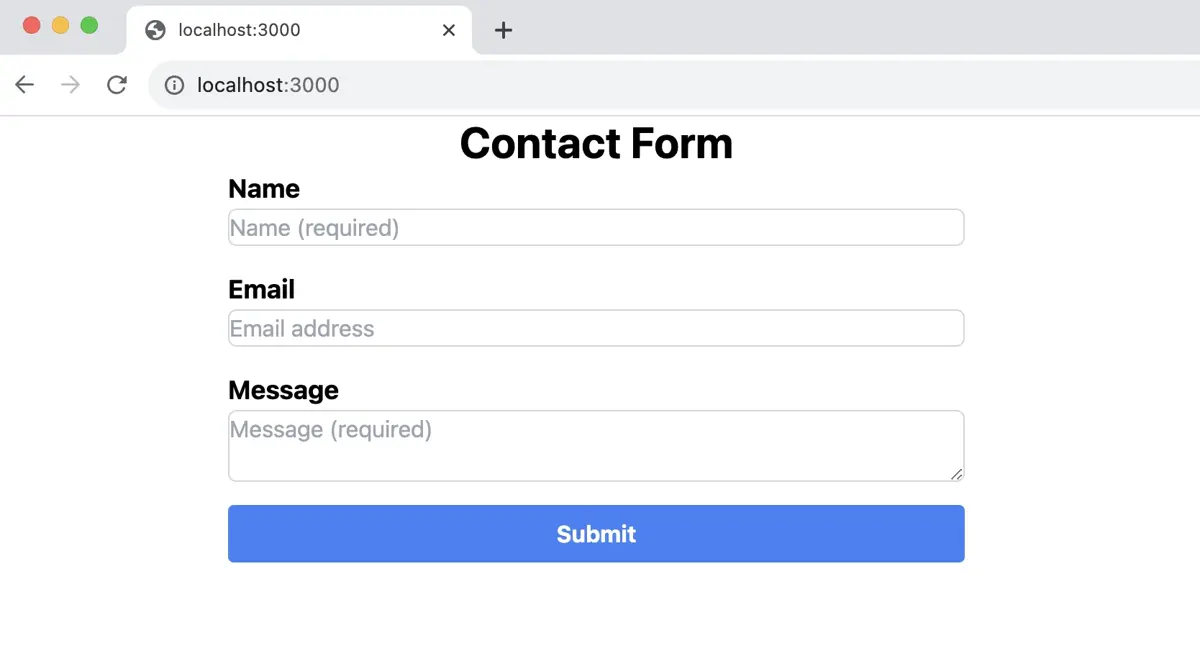Click the Contact Form page heading
Image resolution: width=1200 pixels, height=666 pixels.
tap(596, 143)
